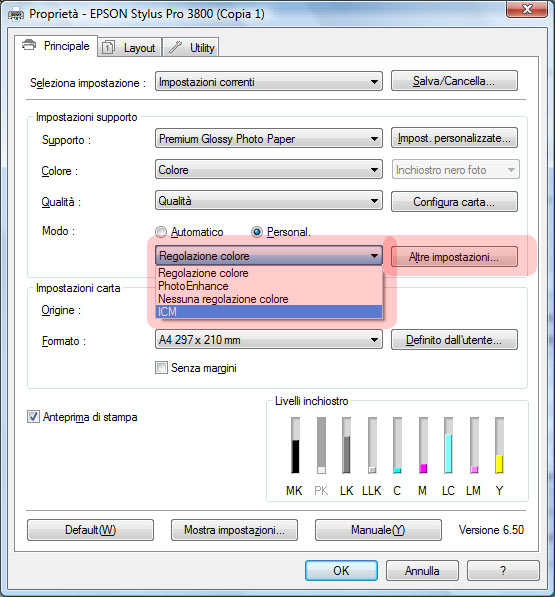Click the Altre impostazioni button
This screenshot has height=597, width=555.
[454, 257]
